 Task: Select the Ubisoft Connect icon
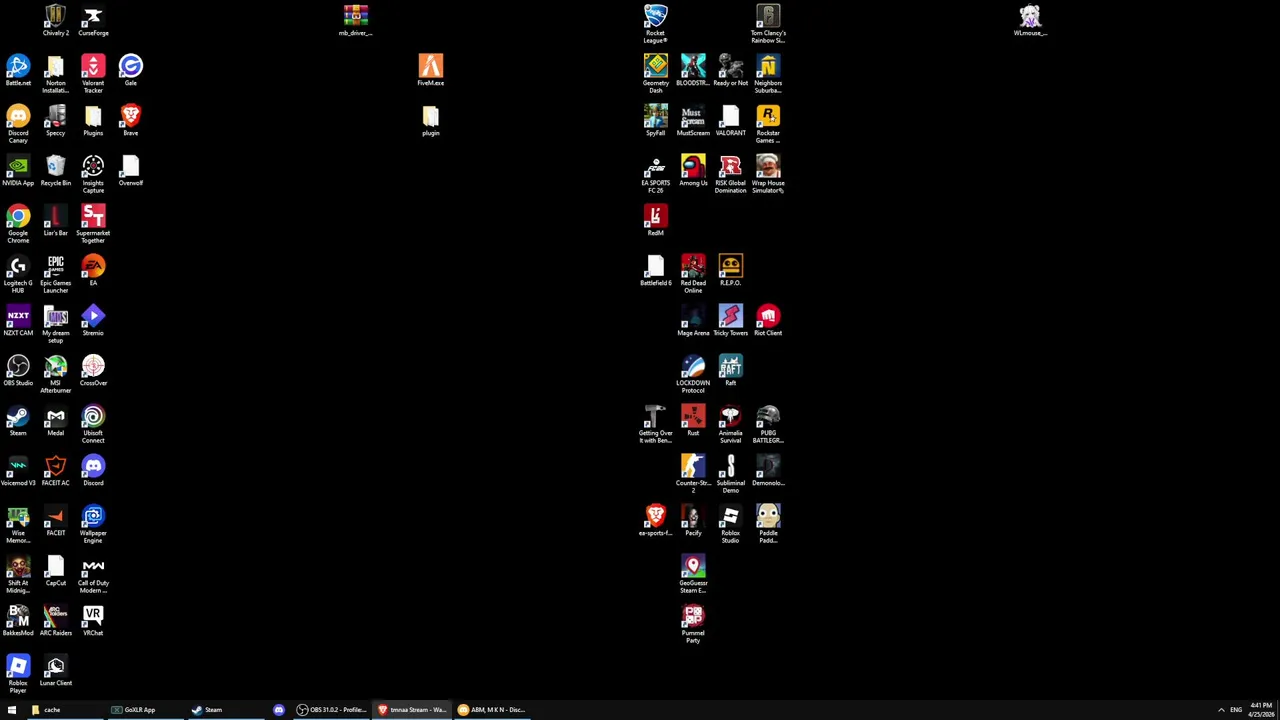[x=93, y=423]
